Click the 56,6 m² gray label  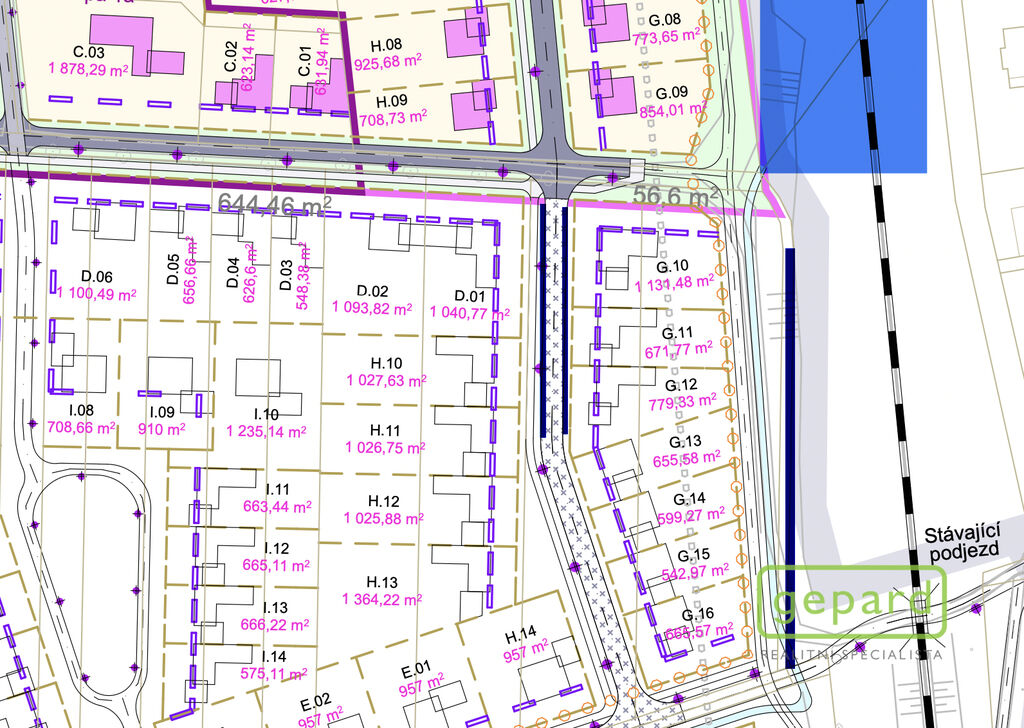pos(677,197)
